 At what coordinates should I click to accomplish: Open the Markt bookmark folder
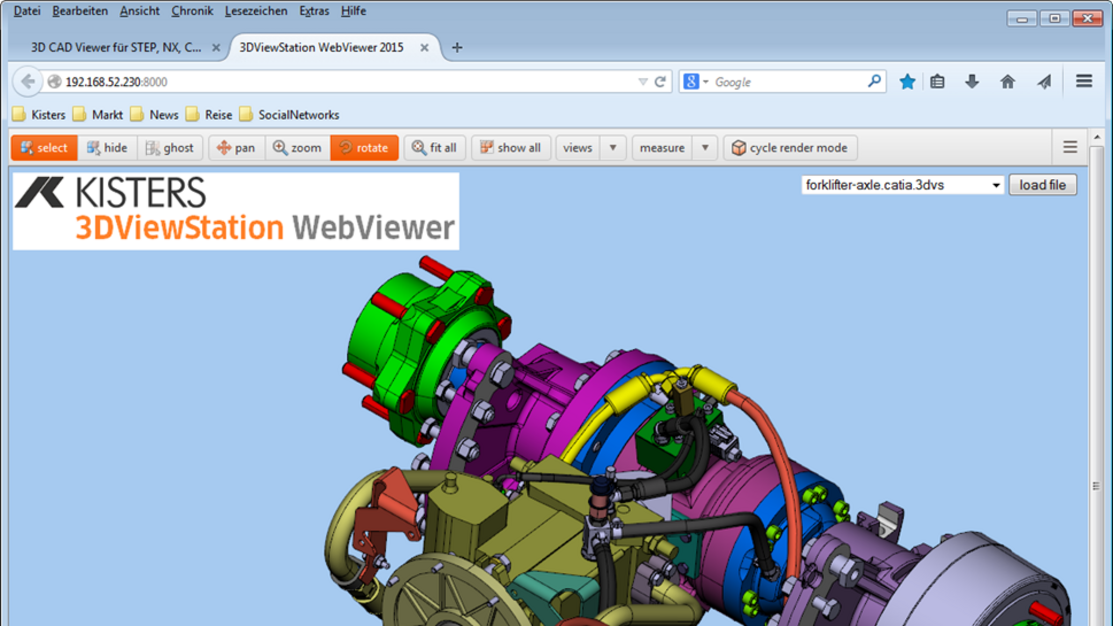98,114
